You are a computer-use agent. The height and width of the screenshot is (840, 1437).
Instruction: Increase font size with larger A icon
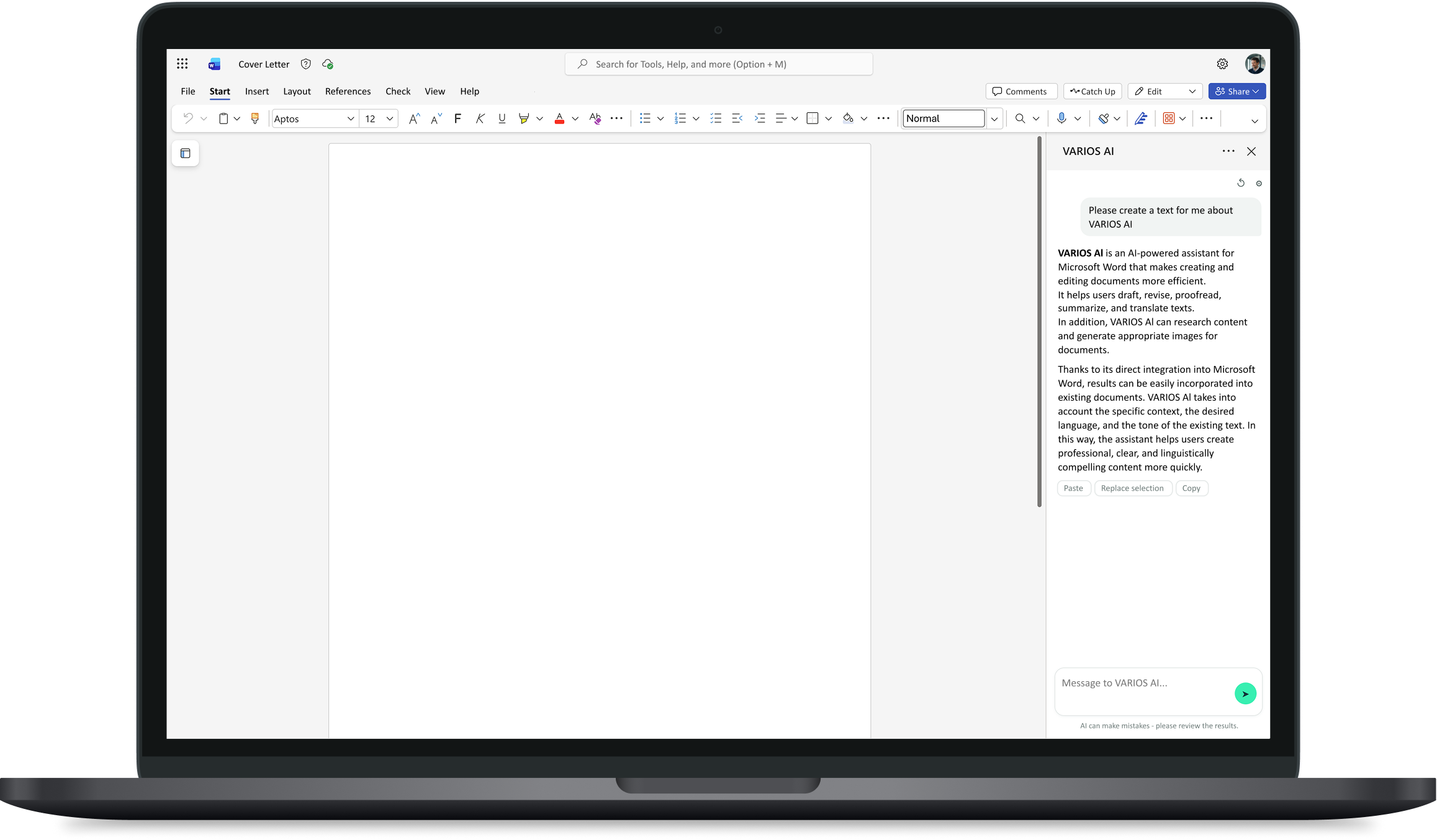pos(414,118)
